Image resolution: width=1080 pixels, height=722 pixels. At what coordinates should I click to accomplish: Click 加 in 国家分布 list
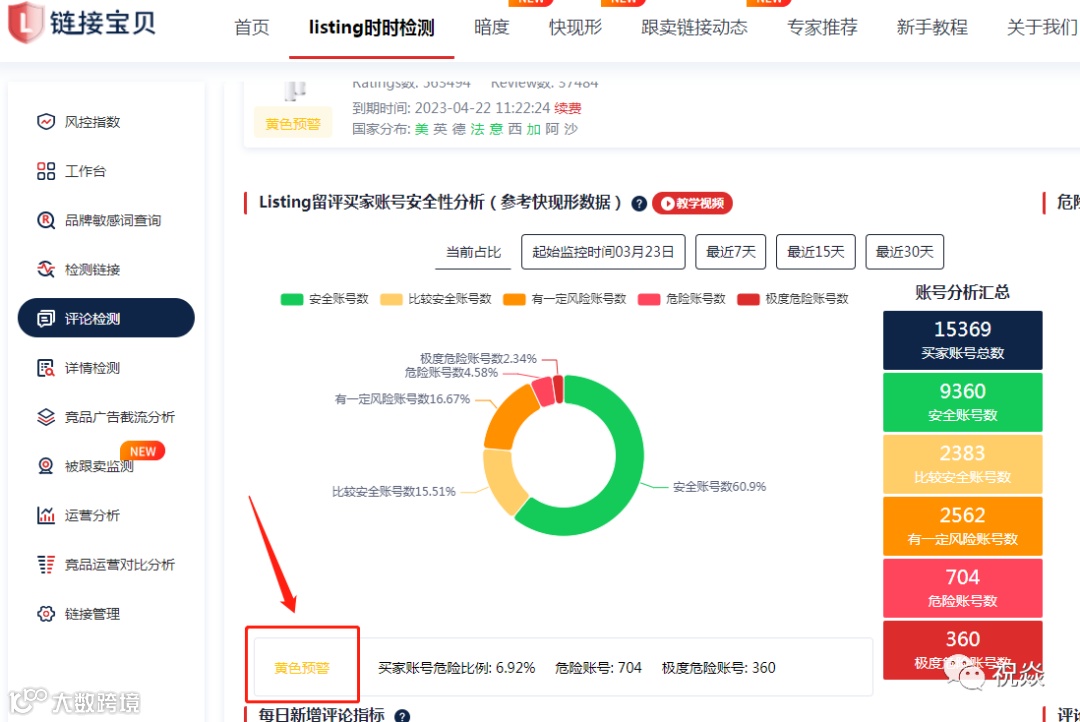(533, 130)
